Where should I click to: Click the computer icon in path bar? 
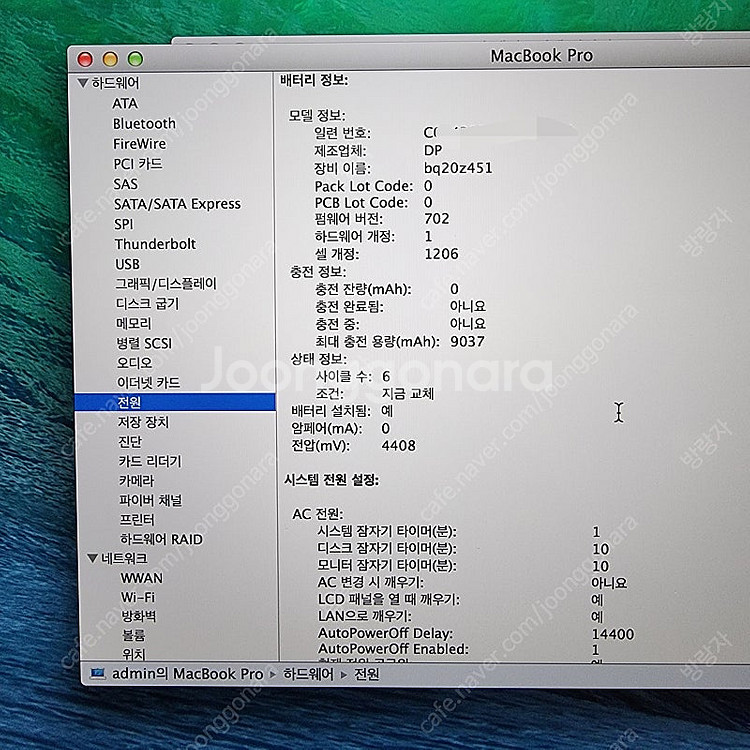click(98, 673)
